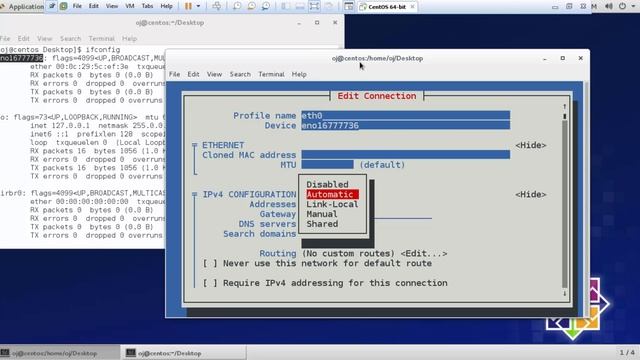
Task: Click the up arrow of the dialog scrollbar
Action: [564, 106]
